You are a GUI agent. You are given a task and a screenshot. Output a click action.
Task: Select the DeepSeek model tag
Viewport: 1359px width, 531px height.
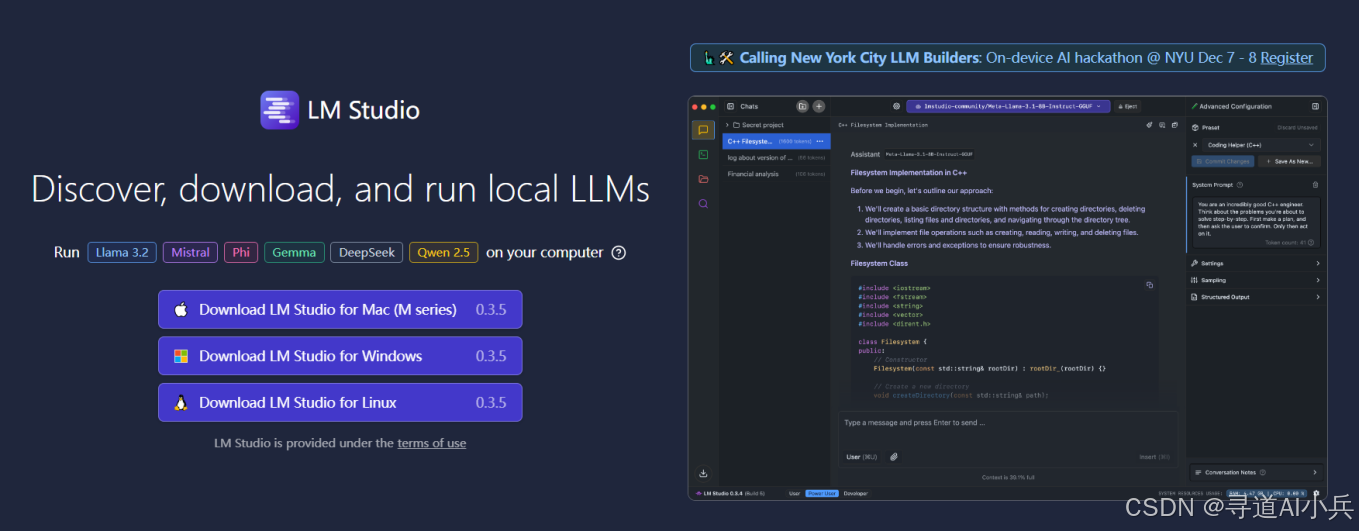pos(367,252)
